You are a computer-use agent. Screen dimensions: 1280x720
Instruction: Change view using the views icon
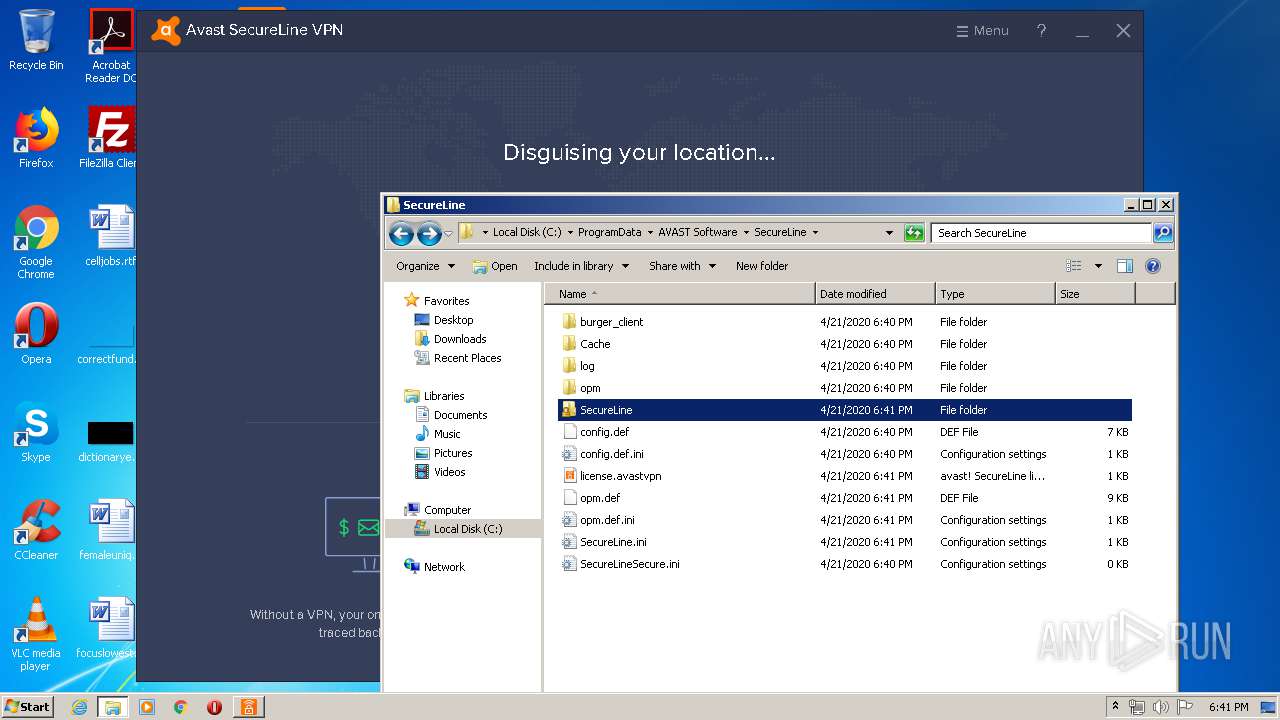pos(1074,266)
